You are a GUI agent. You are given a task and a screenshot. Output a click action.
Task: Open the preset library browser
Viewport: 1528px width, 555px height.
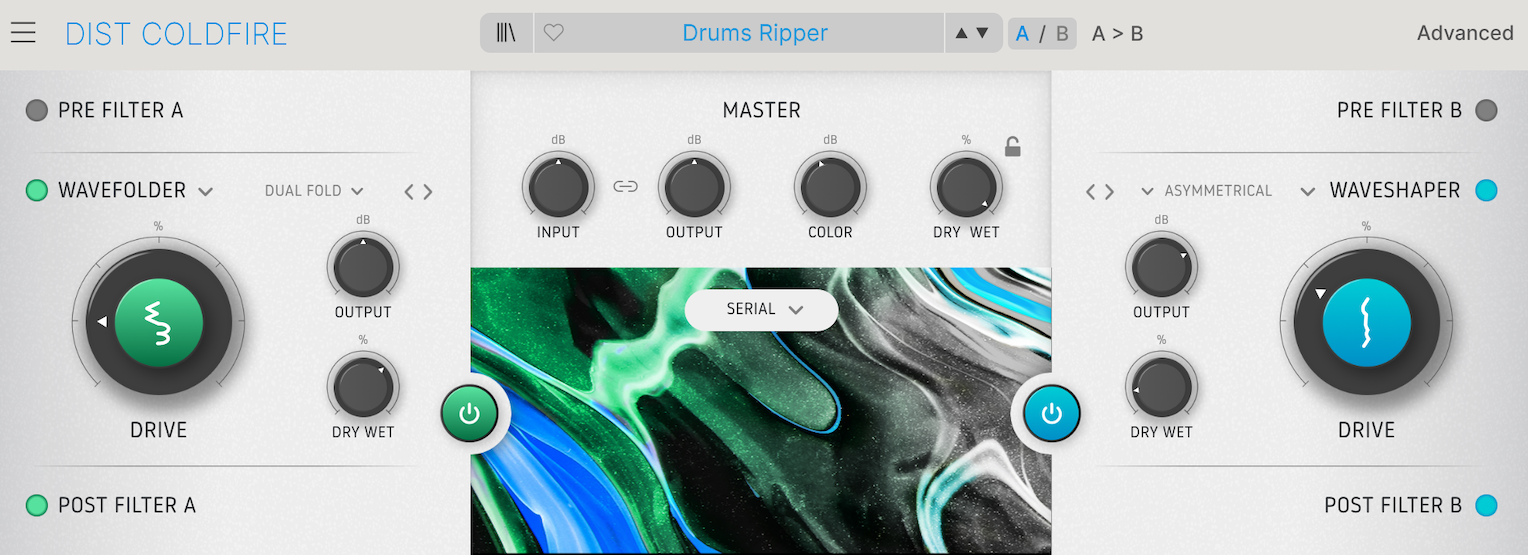click(507, 33)
